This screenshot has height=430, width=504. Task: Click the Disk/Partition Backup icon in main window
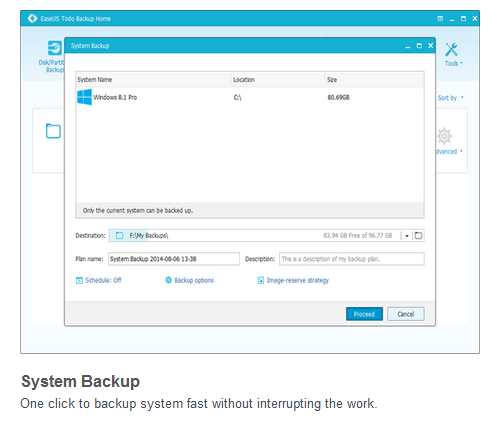point(55,48)
